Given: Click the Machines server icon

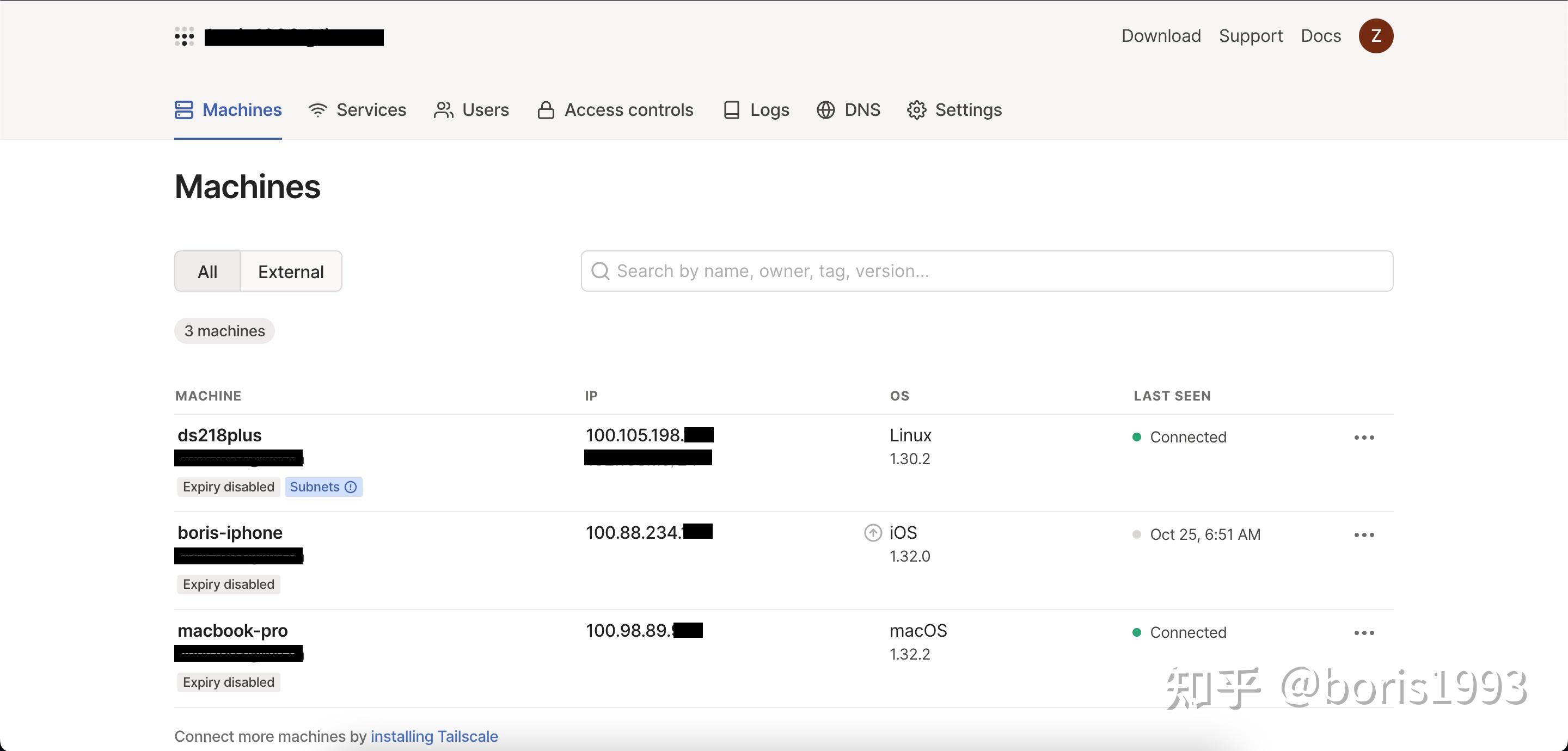Looking at the screenshot, I should (184, 110).
